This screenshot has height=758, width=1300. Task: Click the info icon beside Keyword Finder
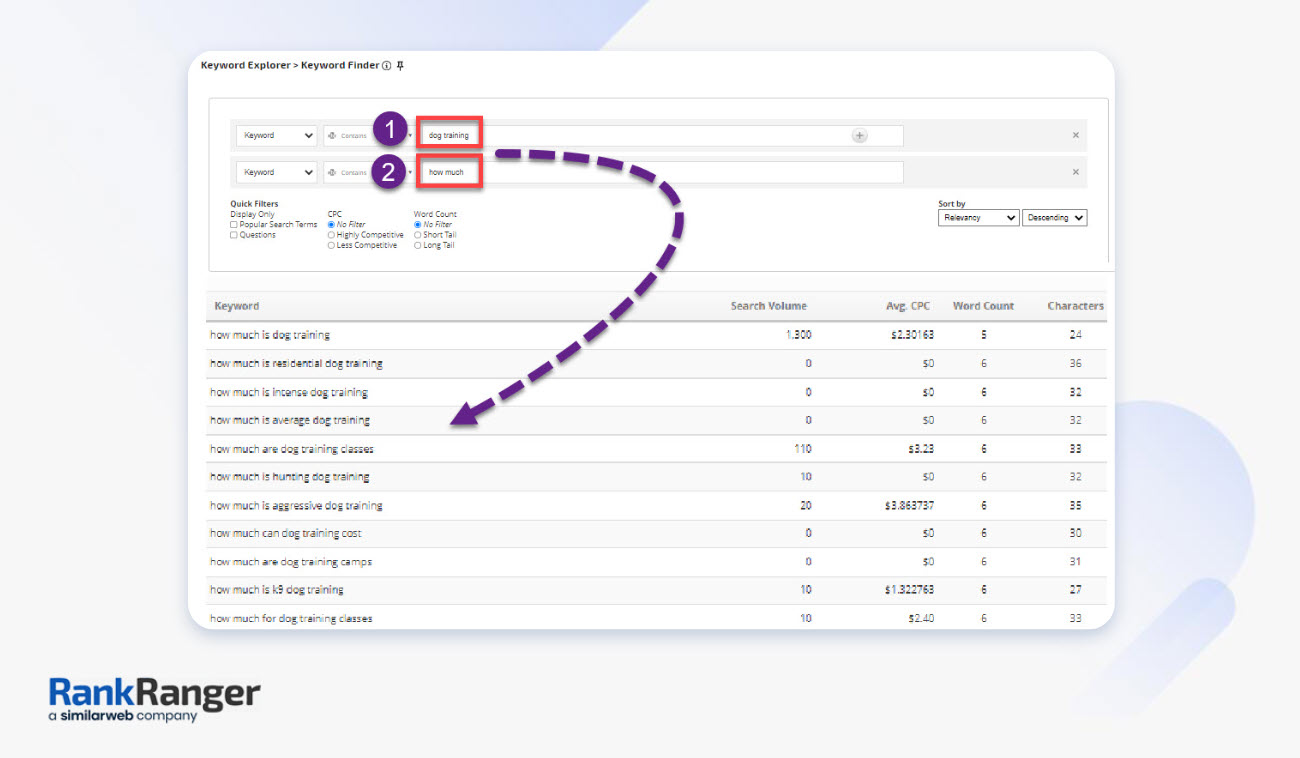pos(387,66)
